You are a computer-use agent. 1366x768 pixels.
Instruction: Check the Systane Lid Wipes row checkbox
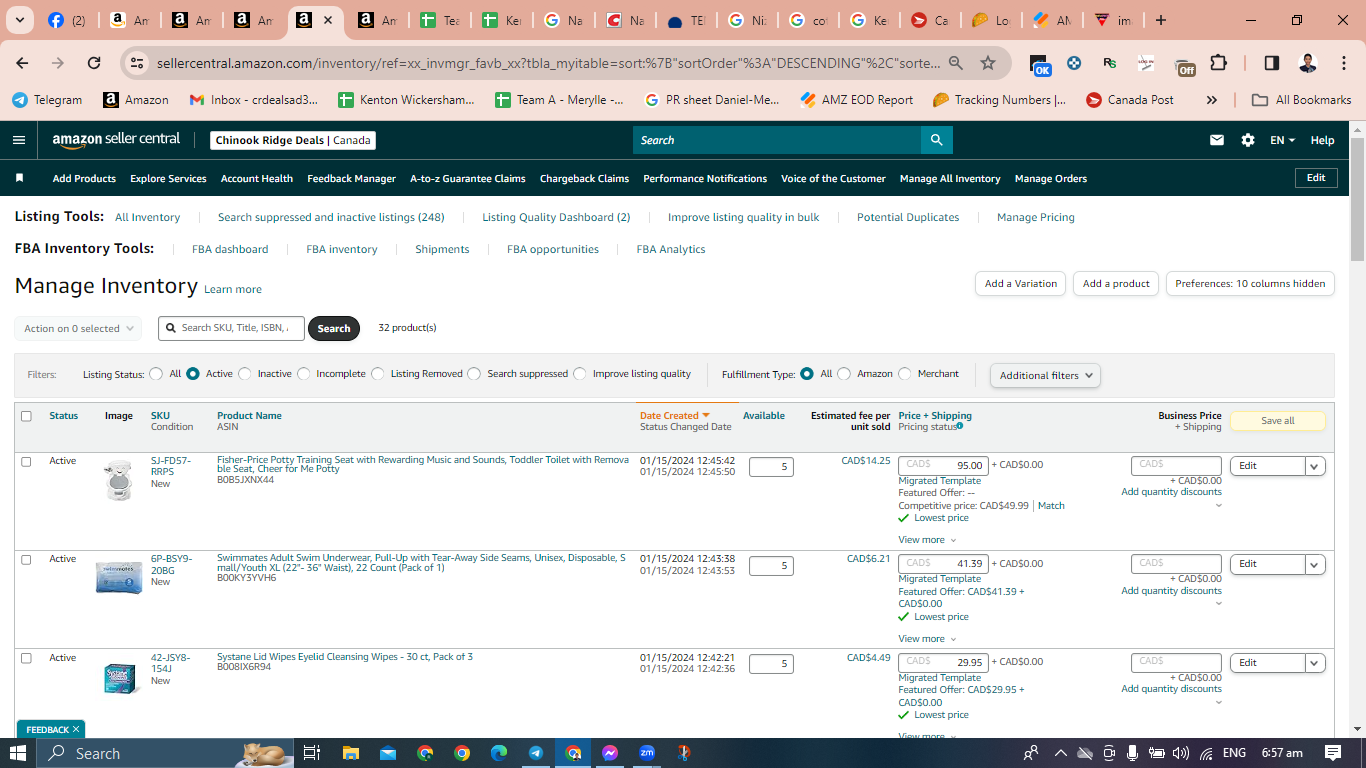(26, 658)
